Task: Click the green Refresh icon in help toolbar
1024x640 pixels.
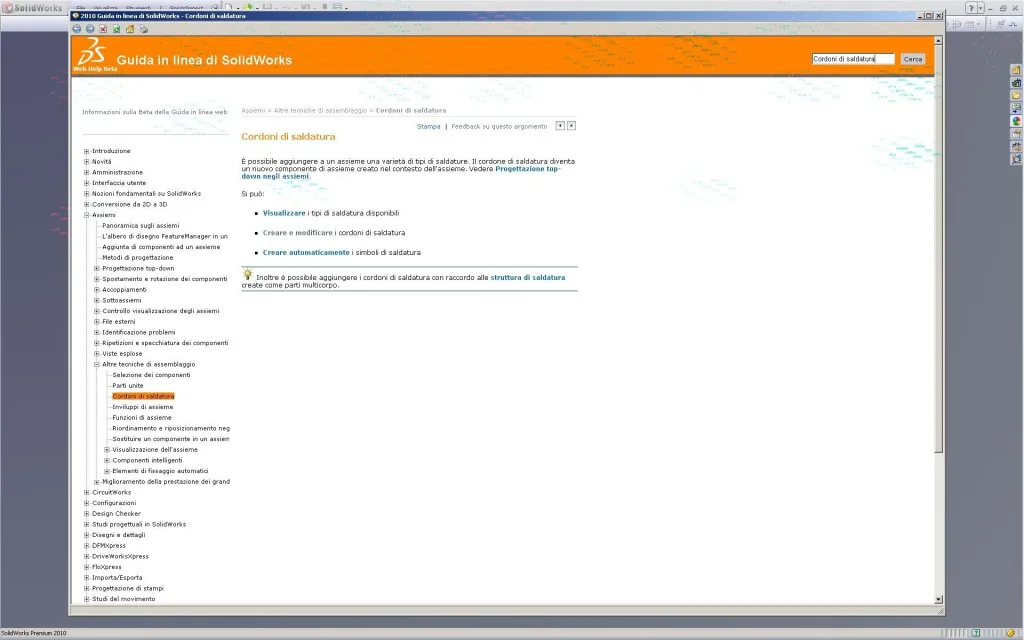Action: point(116,29)
